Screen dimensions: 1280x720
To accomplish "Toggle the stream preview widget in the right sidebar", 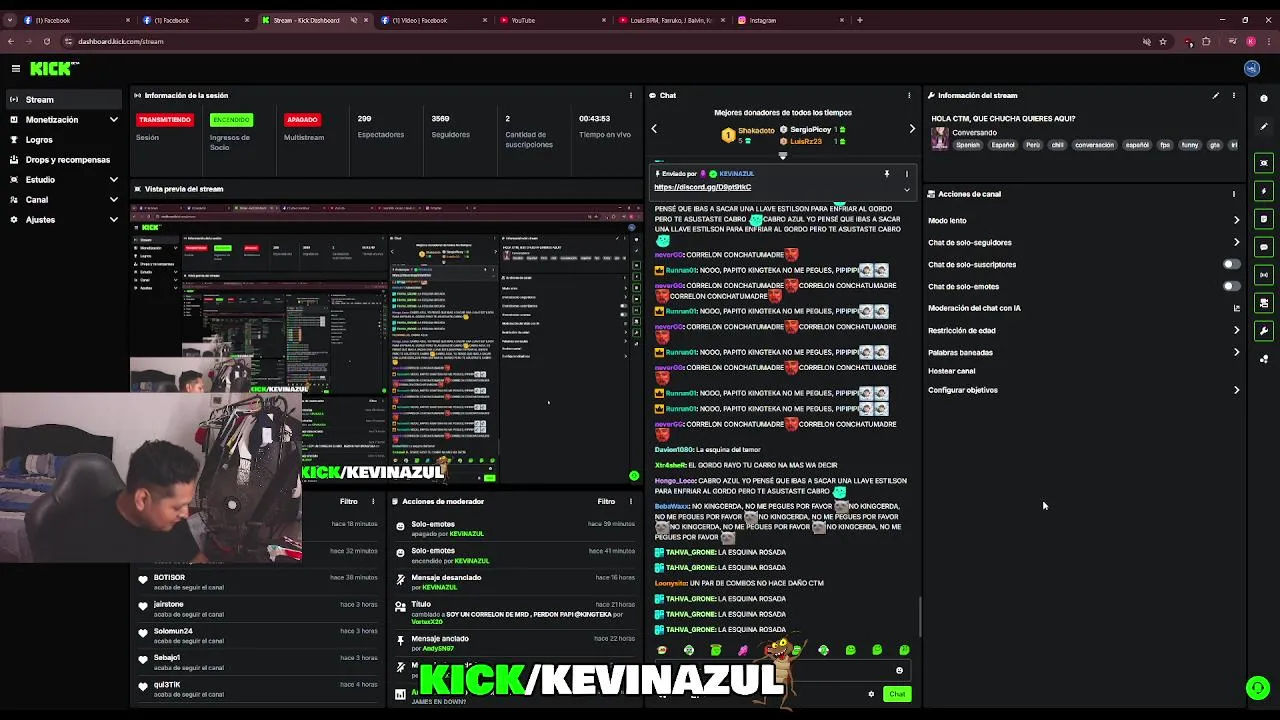I will point(1264,163).
